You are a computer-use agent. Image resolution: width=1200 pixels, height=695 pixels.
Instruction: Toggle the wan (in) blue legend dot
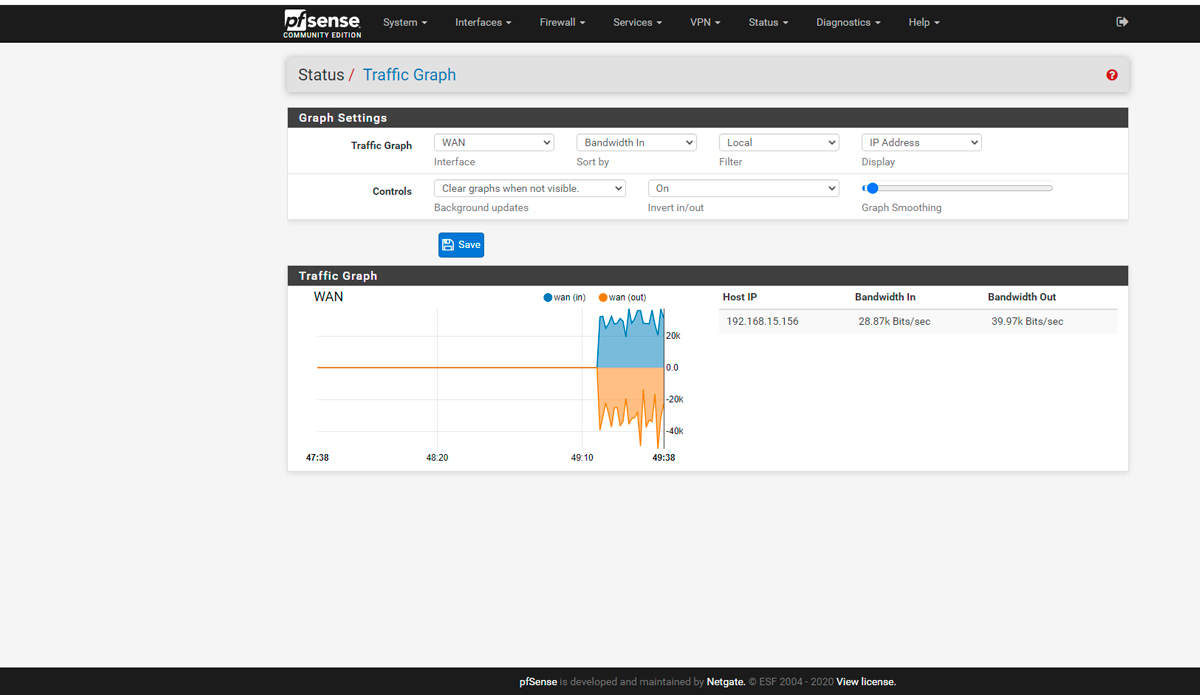coord(548,297)
